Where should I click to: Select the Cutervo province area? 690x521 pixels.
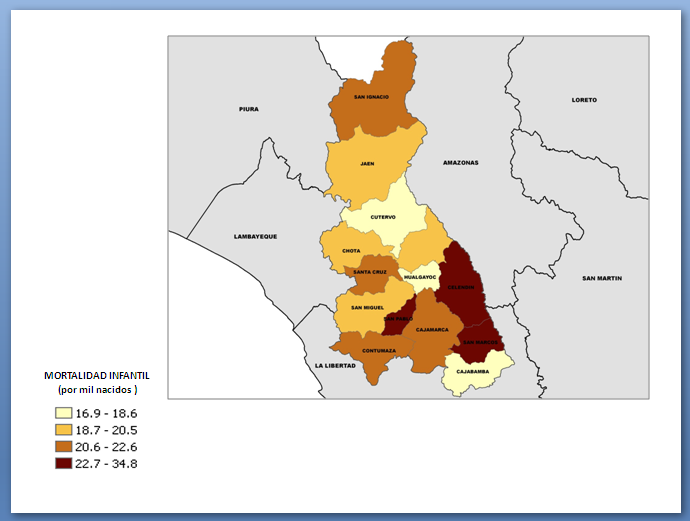coord(382,217)
